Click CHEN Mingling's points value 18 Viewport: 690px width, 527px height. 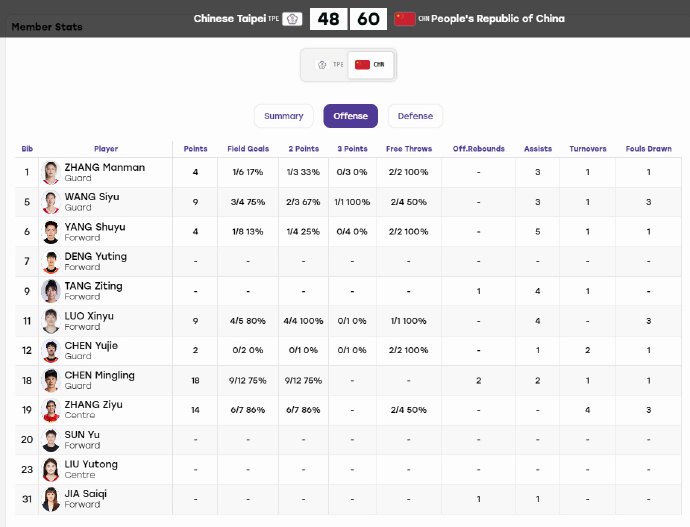point(195,381)
